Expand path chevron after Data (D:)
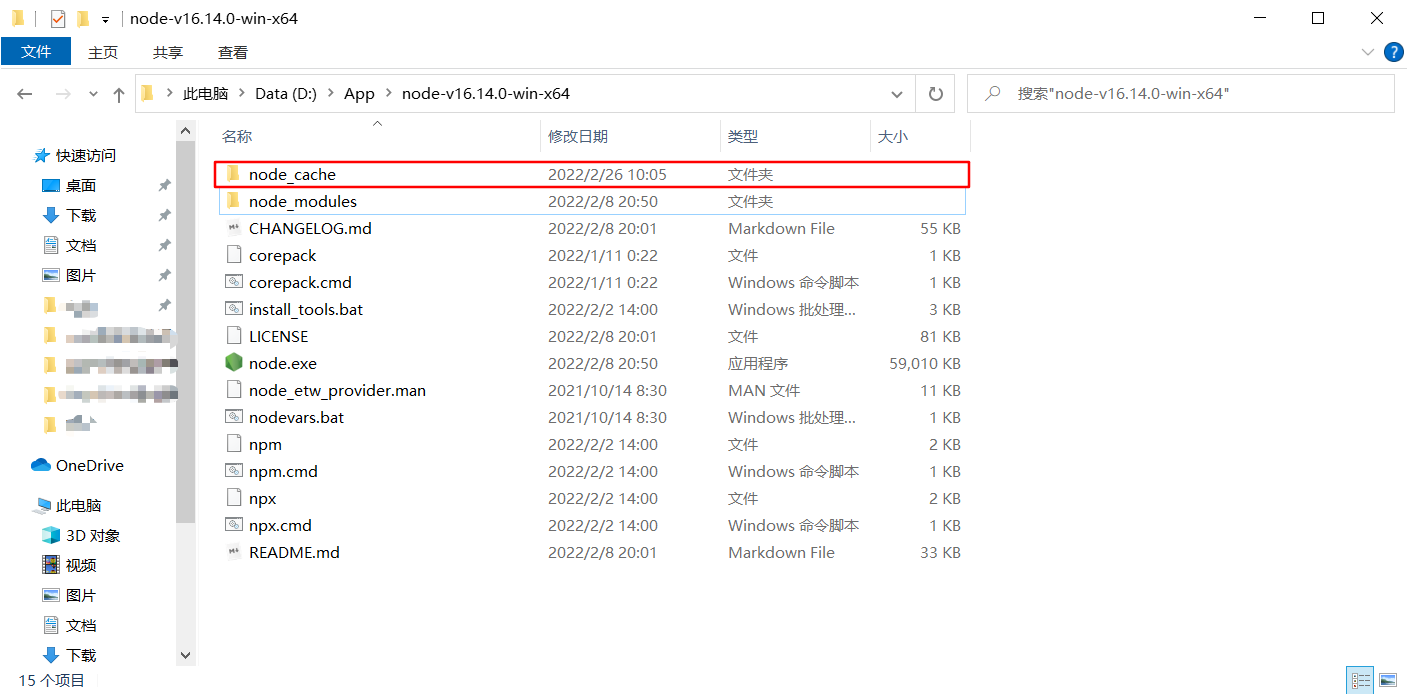The width and height of the screenshot is (1407, 694). [x=330, y=93]
